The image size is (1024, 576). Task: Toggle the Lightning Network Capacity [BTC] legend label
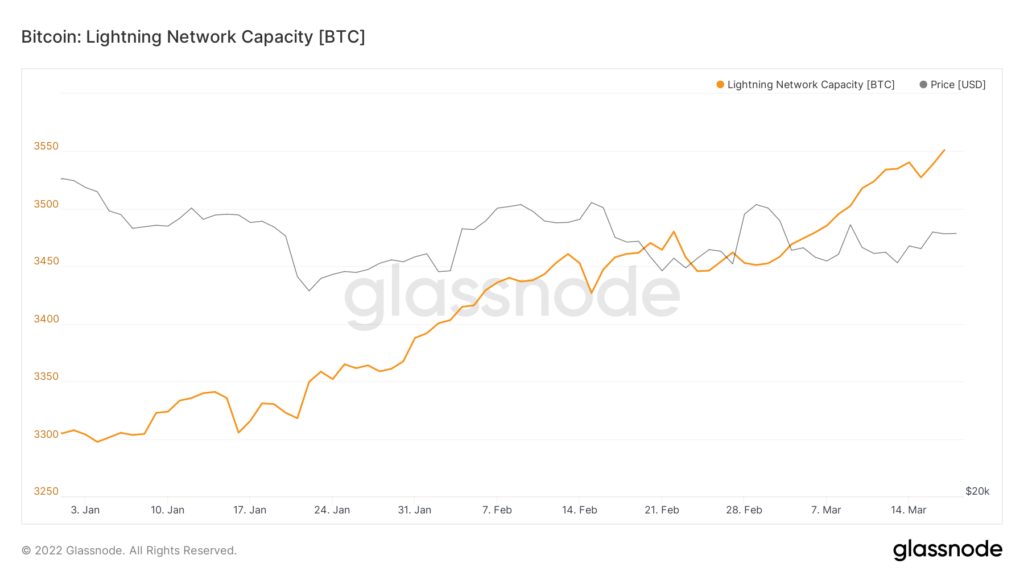[x=811, y=85]
